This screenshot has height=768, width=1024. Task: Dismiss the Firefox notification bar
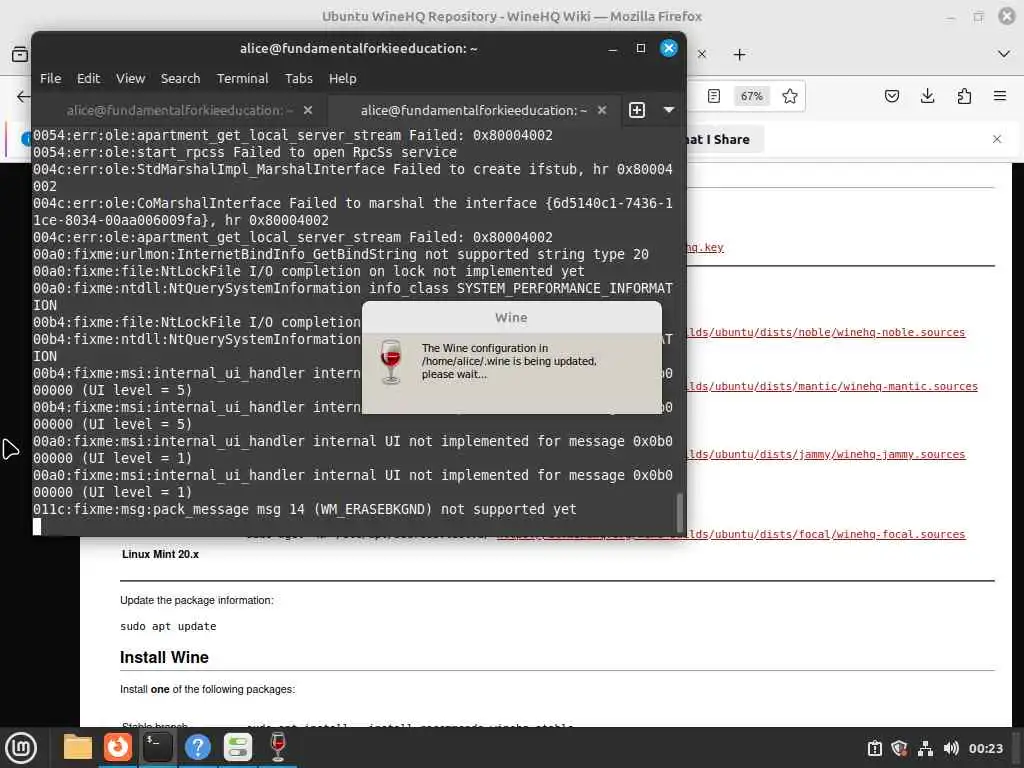pos(997,139)
